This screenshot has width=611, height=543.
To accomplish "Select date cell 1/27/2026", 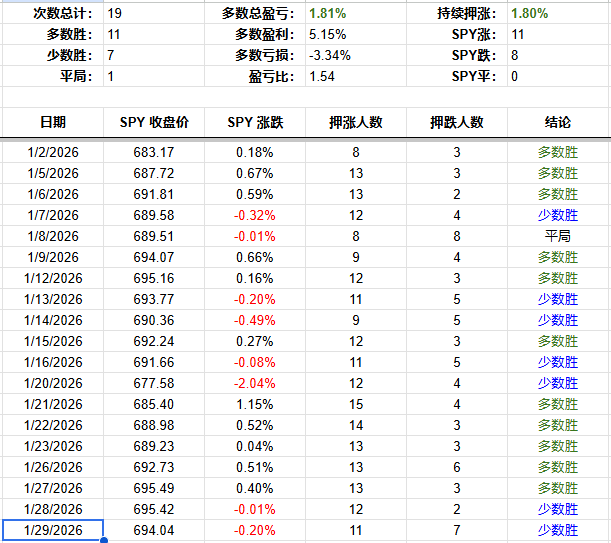I will click(53, 488).
